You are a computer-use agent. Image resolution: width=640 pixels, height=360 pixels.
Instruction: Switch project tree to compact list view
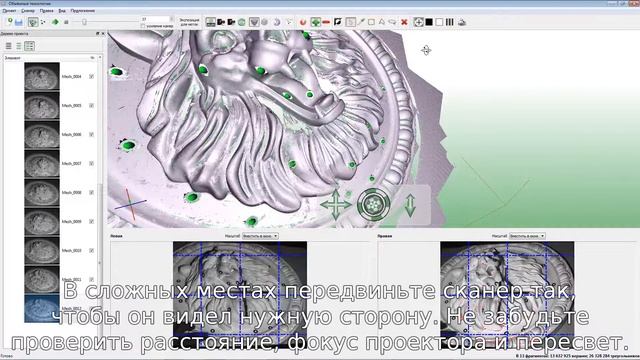(x=19, y=46)
